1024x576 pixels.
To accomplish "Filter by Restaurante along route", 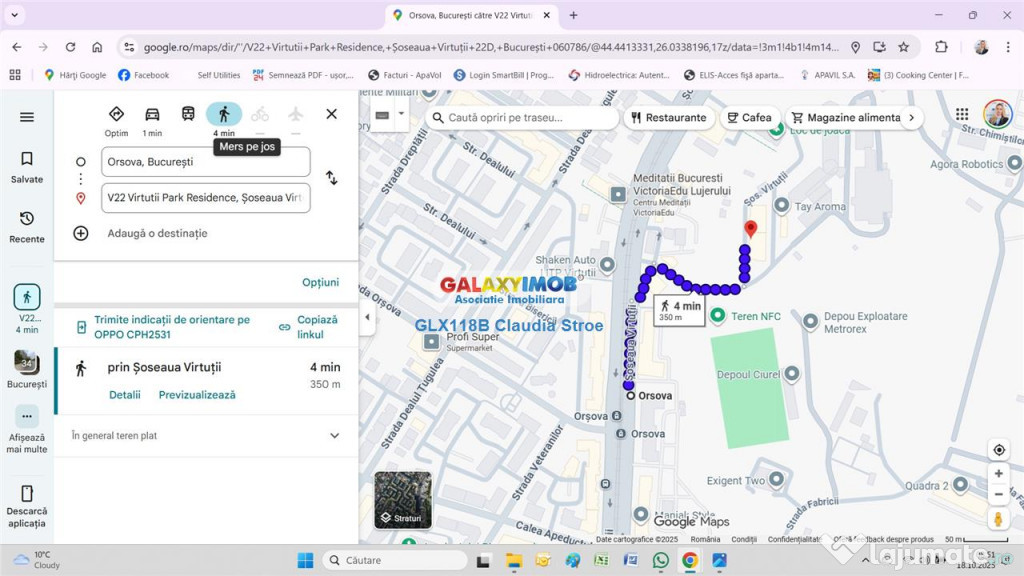I will (668, 118).
